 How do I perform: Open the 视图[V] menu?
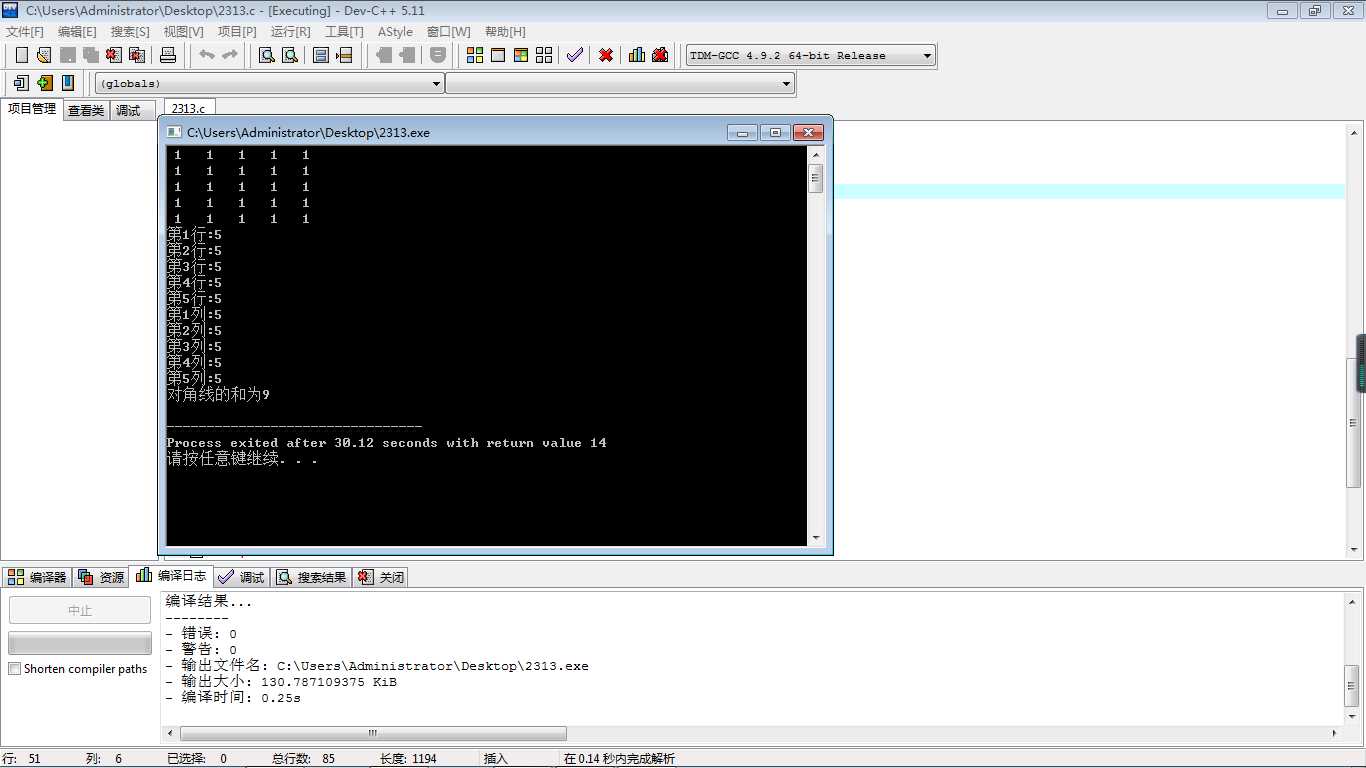click(184, 31)
